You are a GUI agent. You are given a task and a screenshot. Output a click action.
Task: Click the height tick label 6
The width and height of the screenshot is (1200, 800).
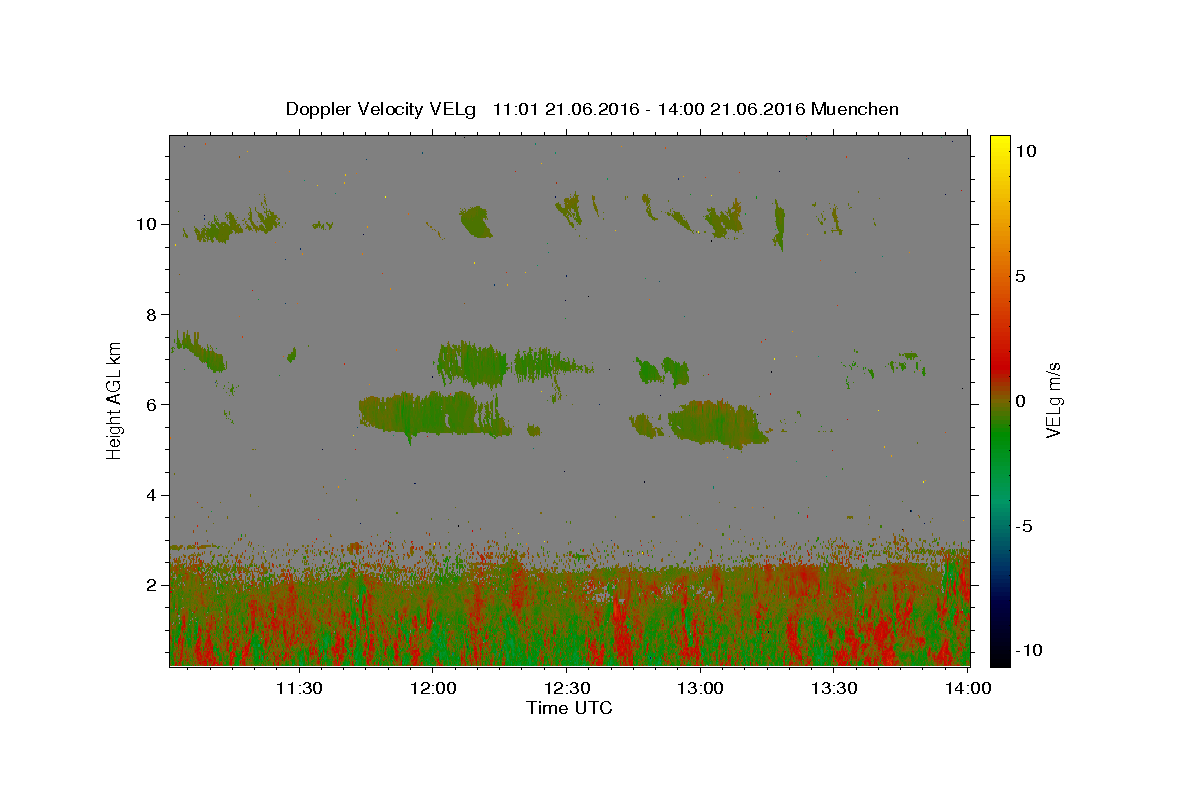tap(152, 404)
